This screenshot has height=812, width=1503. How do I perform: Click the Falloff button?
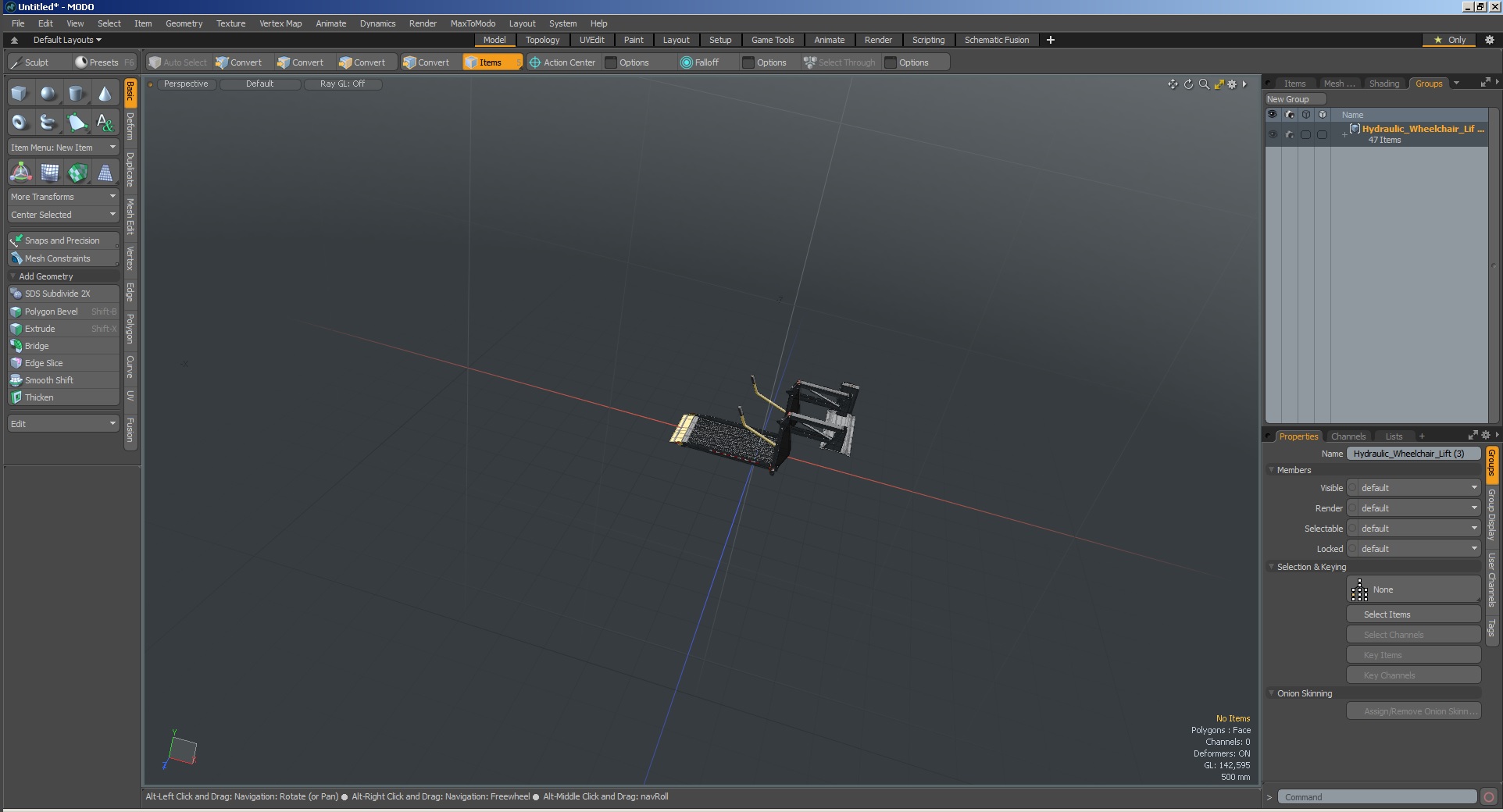pos(700,62)
